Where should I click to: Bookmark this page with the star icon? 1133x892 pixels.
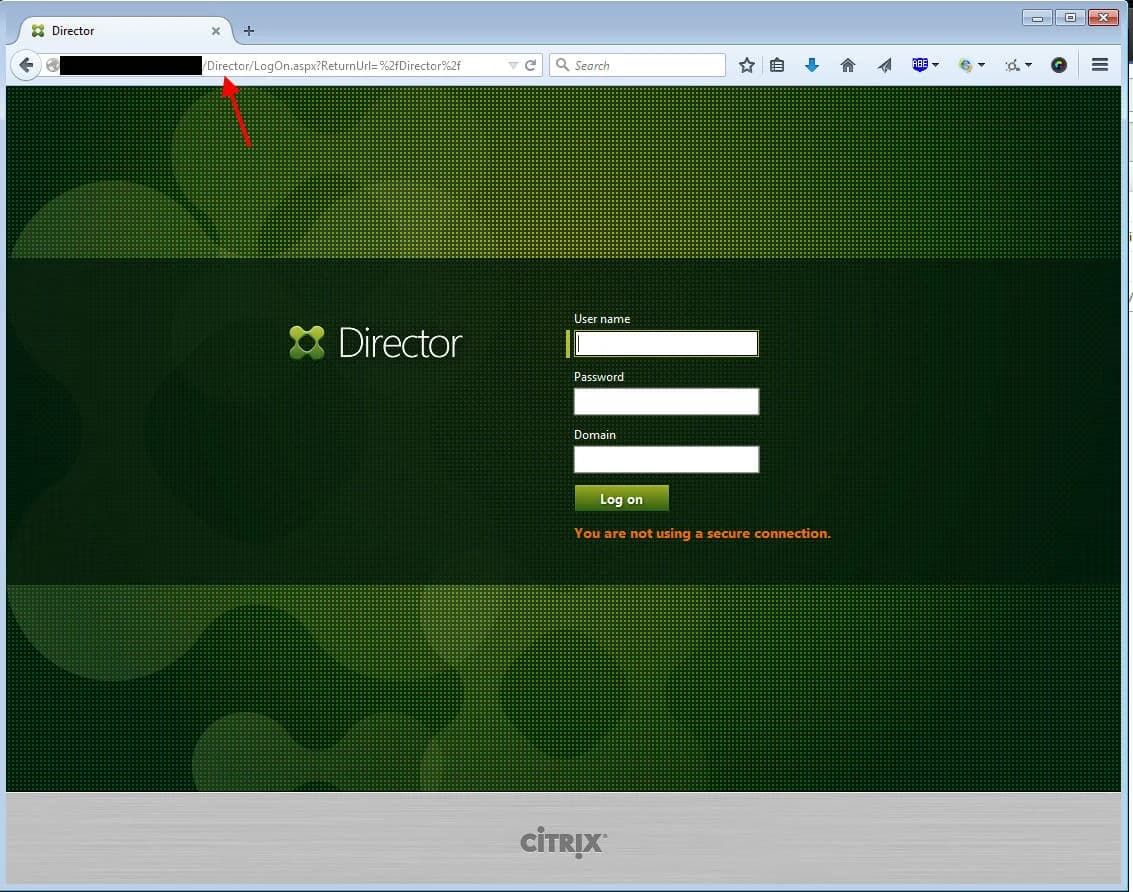tap(746, 65)
